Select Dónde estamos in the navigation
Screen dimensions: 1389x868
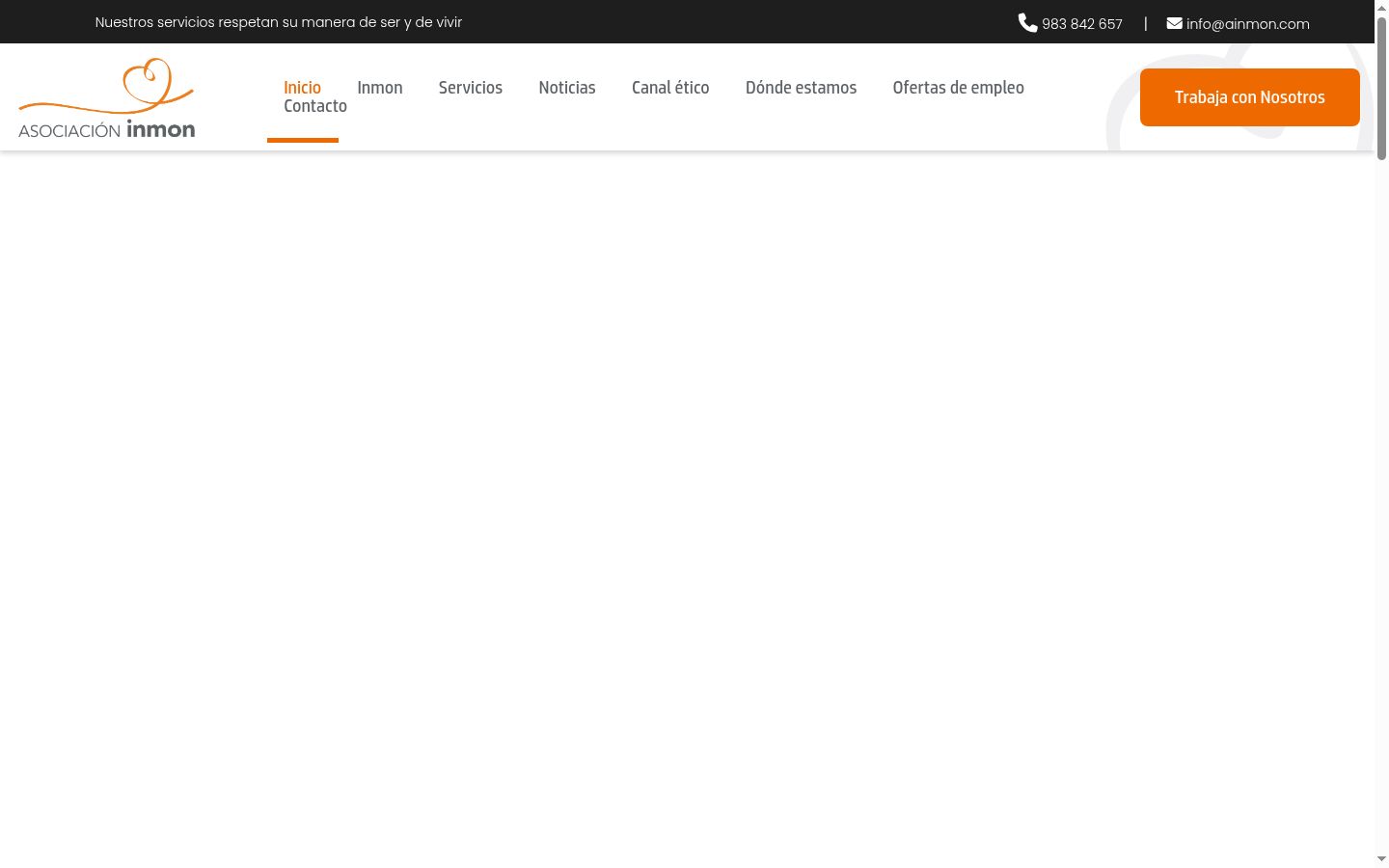tap(801, 88)
